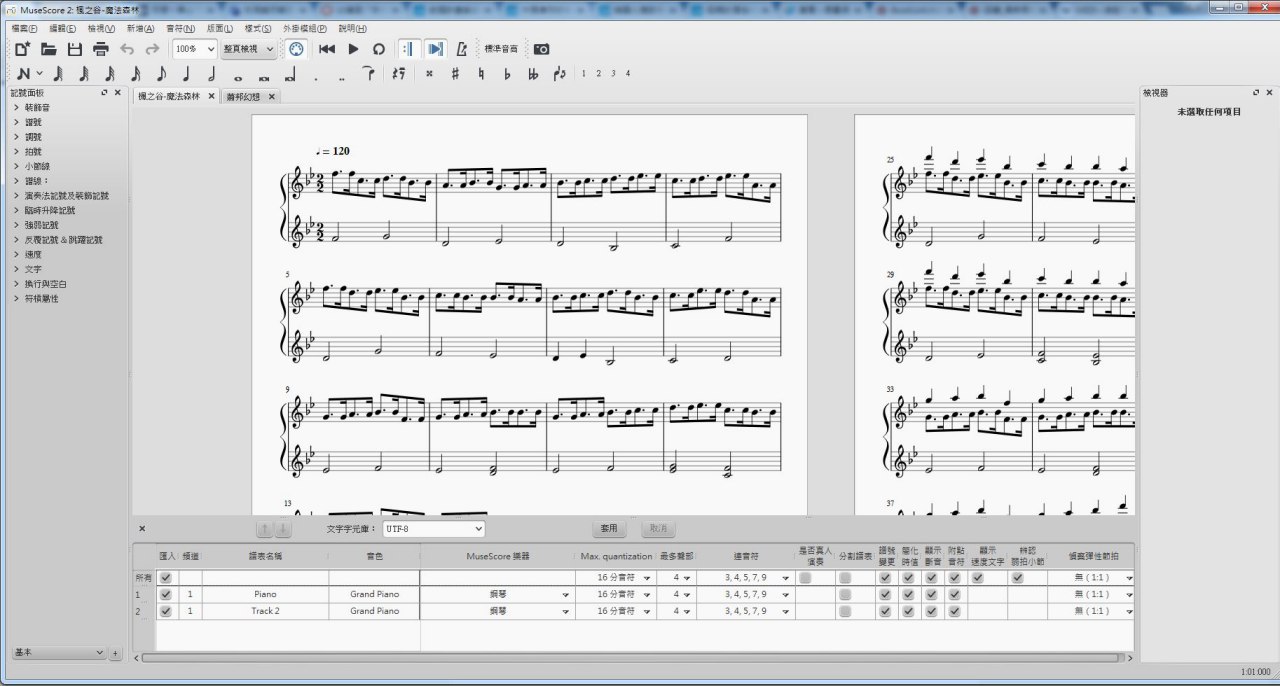Select the sharp accidental symbol
The image size is (1280, 686).
click(x=455, y=74)
